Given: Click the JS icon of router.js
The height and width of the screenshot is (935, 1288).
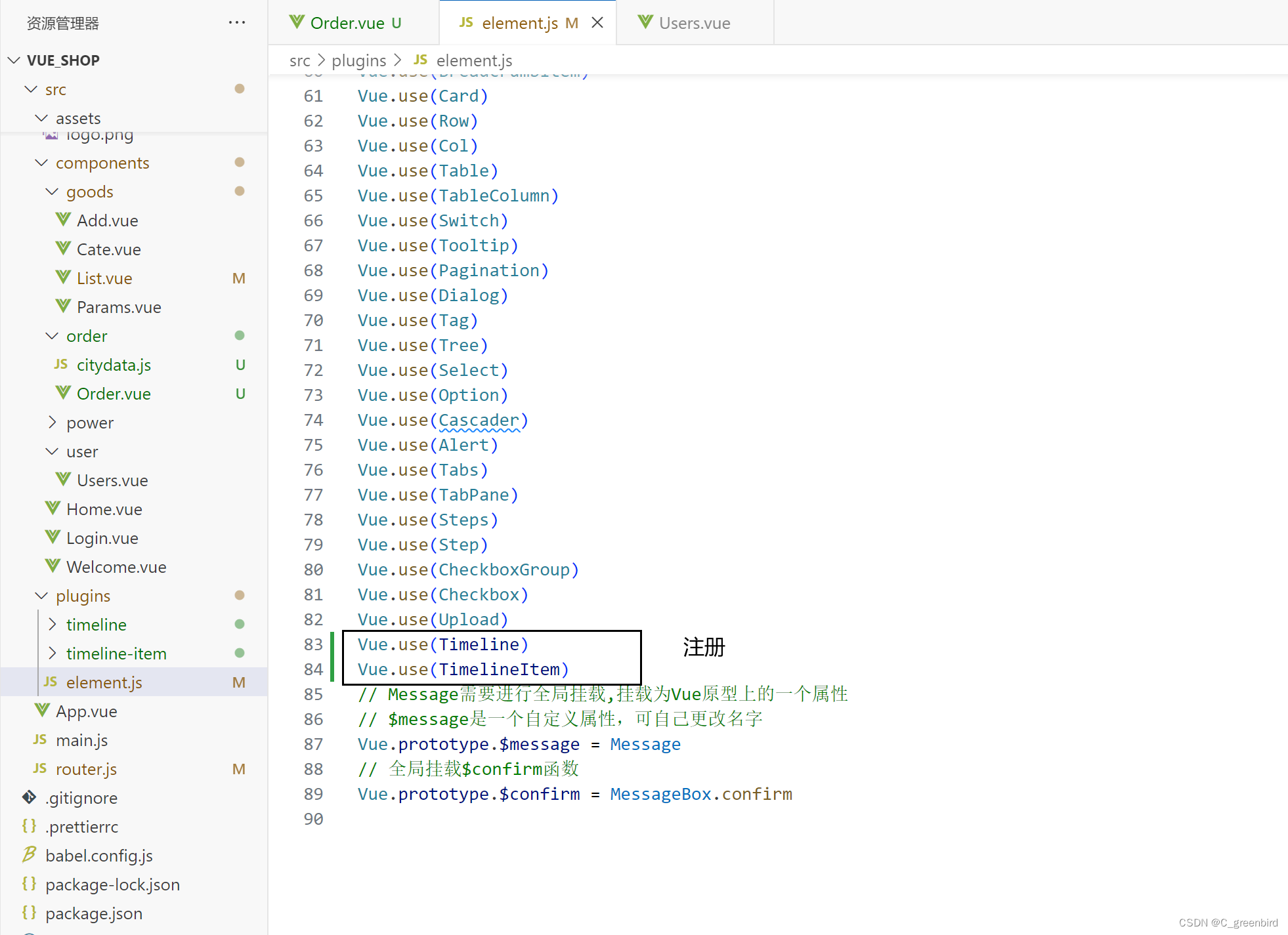Looking at the screenshot, I should pos(40,768).
